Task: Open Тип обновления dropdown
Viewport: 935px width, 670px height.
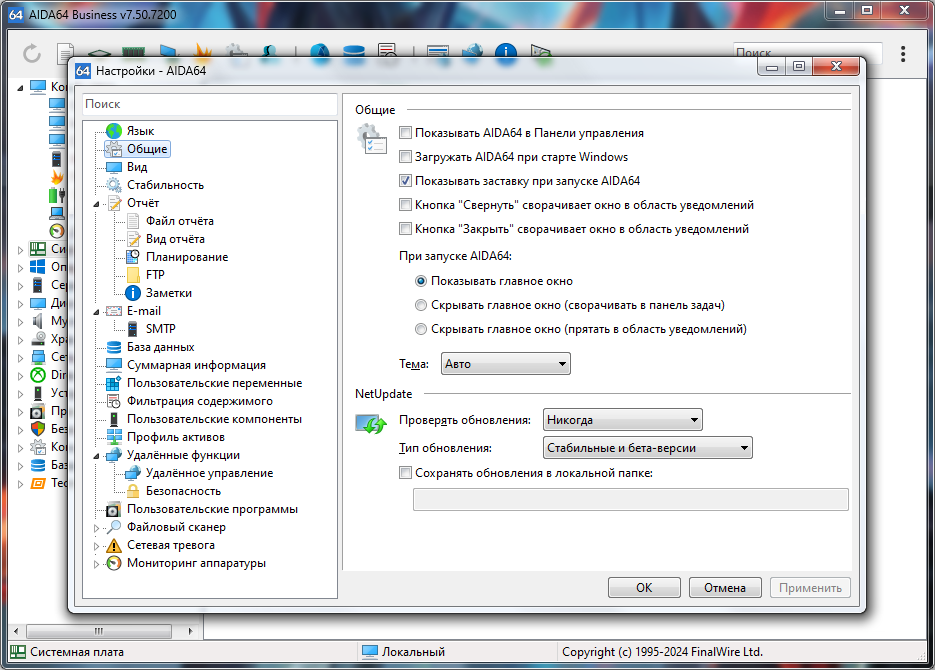Action: click(x=648, y=448)
